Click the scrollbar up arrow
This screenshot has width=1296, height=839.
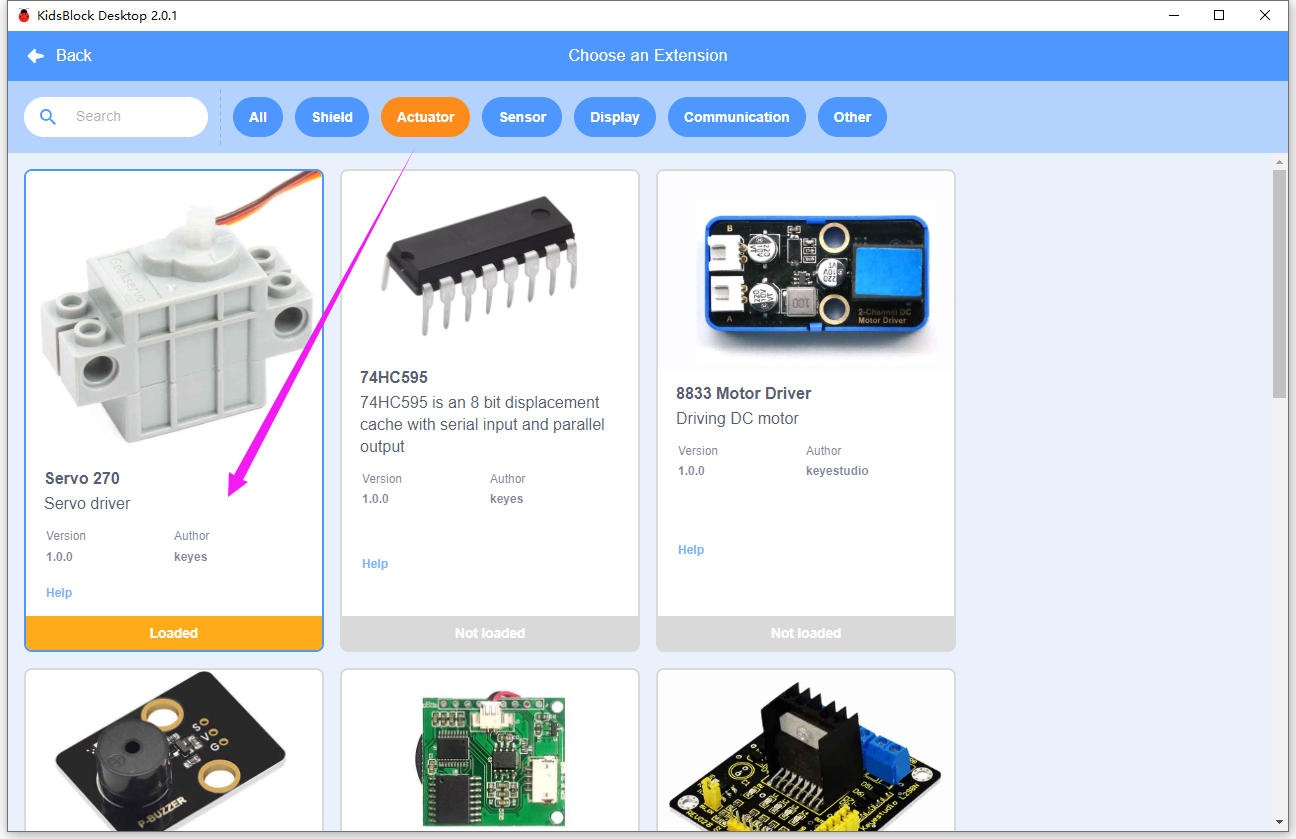click(x=1280, y=161)
